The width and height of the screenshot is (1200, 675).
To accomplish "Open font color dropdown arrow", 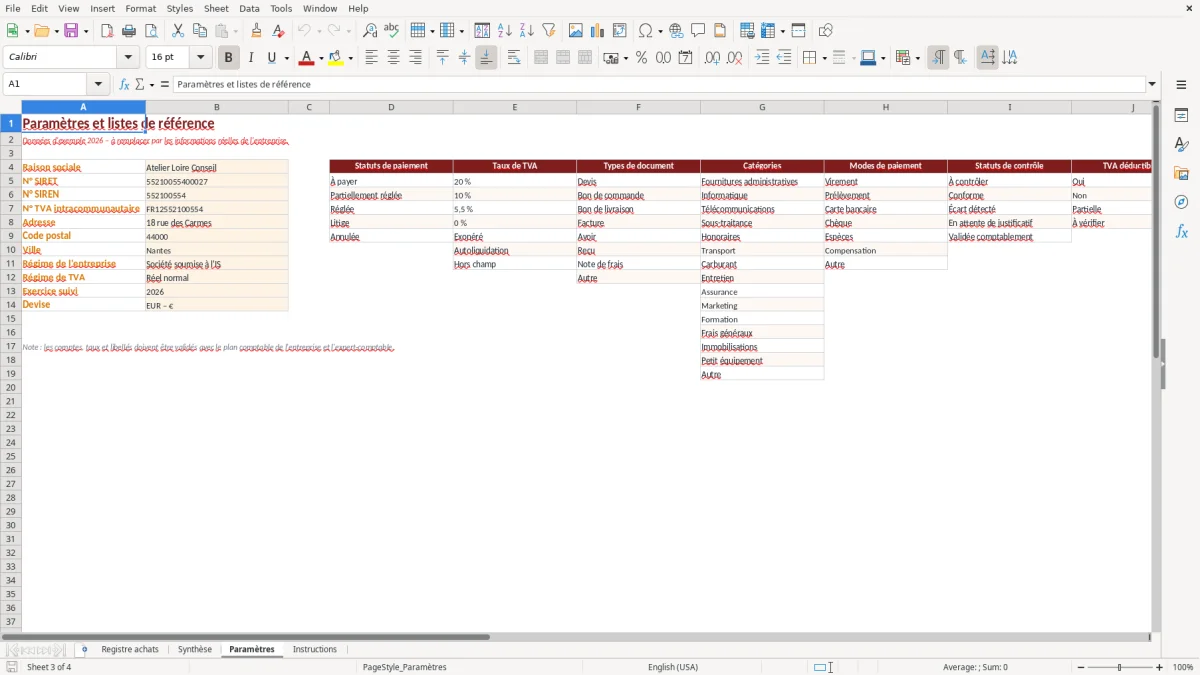I will pos(321,58).
